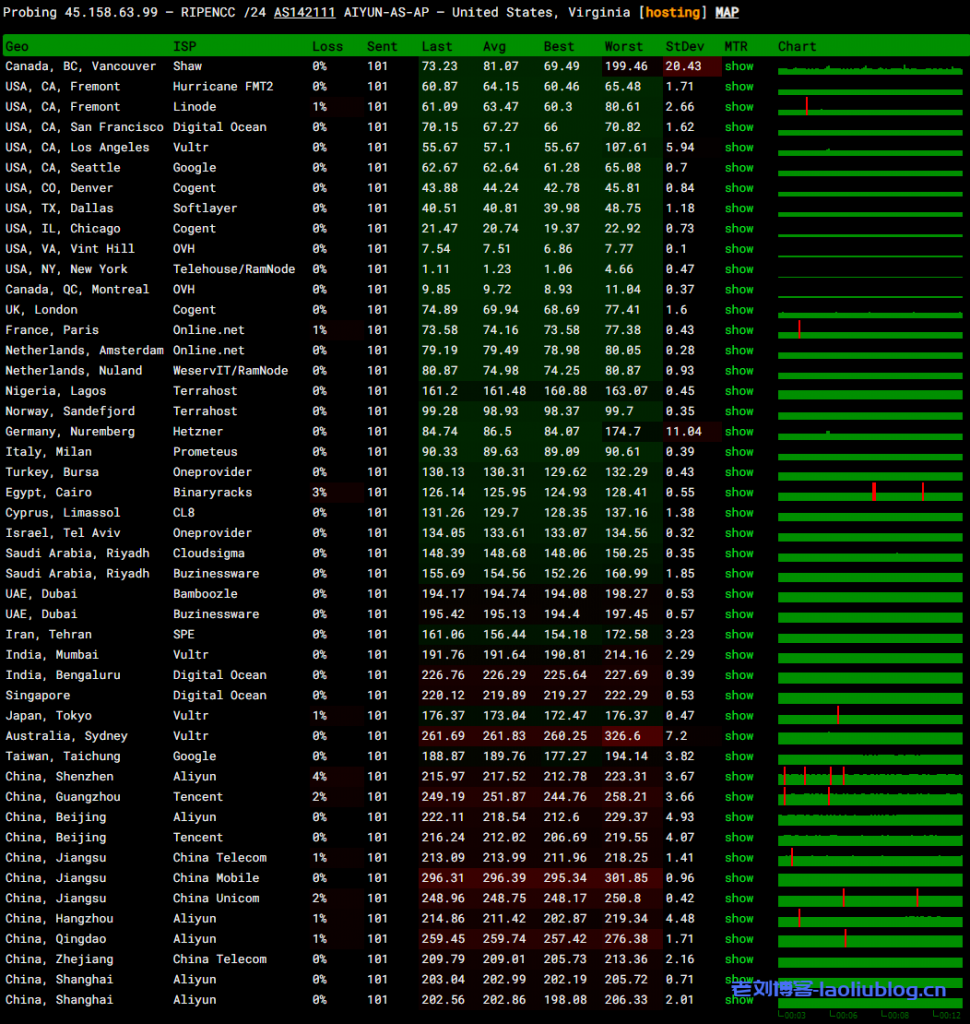The image size is (970, 1024).
Task: Show MTR for USA, NY, New York row
Action: pos(739,269)
